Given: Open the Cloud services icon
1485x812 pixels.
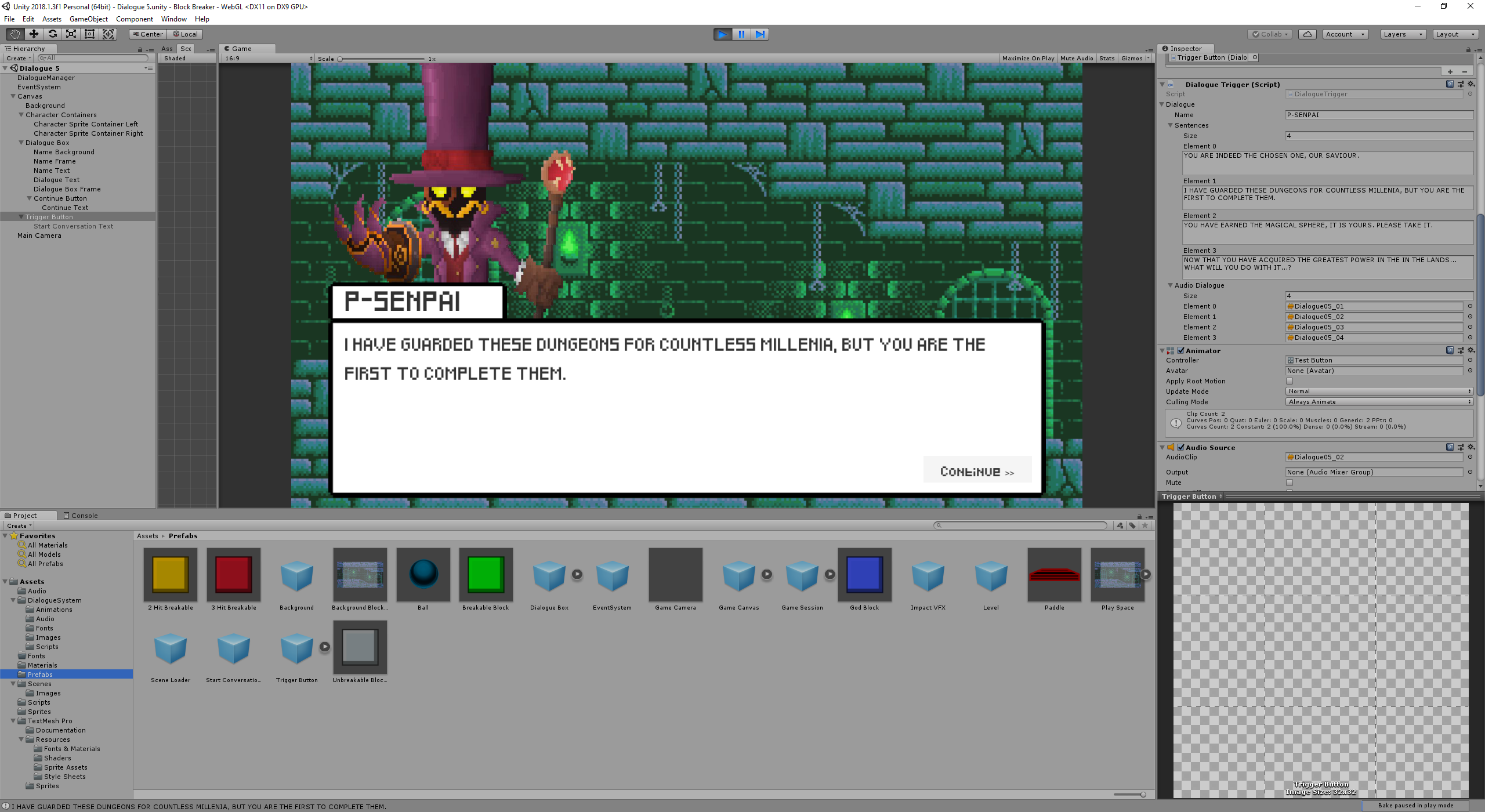Looking at the screenshot, I should 1307,34.
